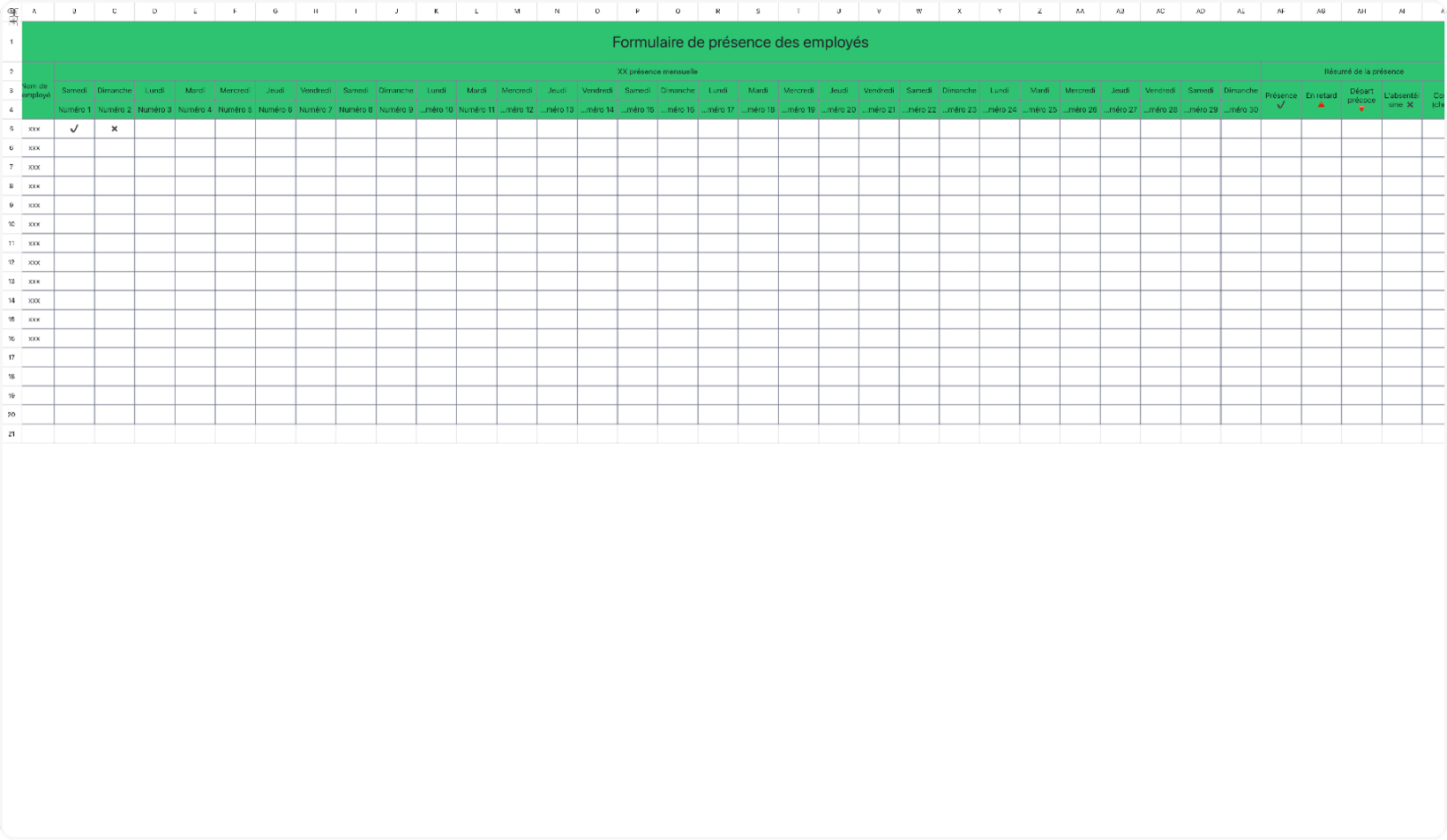The height and width of the screenshot is (840, 1447).
Task: Select the truncated '...méro 15' cell
Action: tap(637, 109)
